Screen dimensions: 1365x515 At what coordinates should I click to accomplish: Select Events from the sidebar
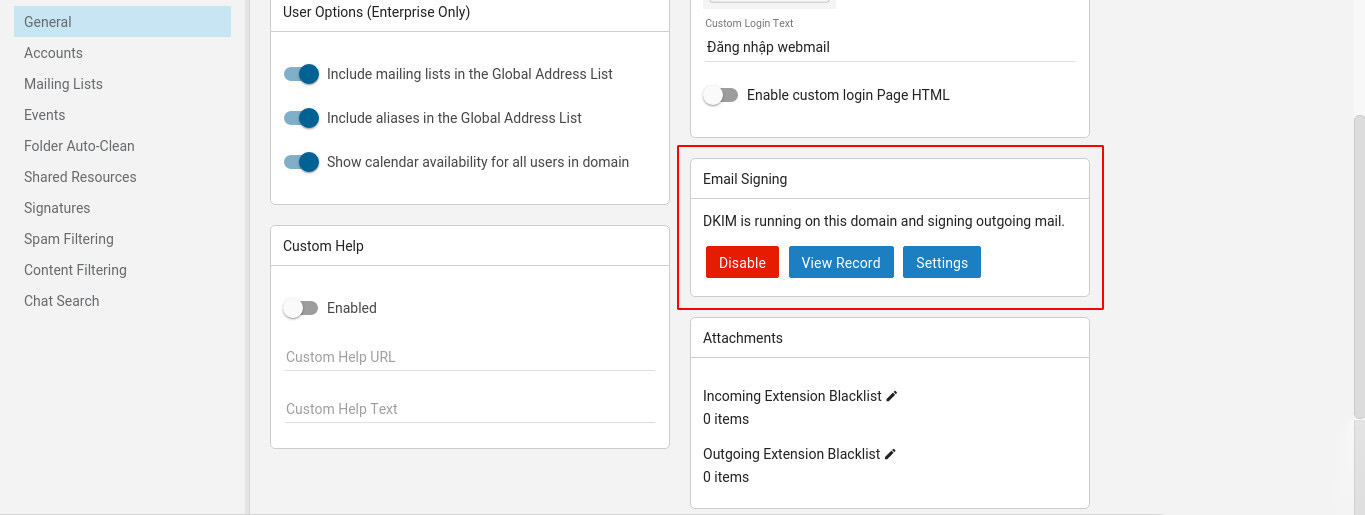pyautogui.click(x=44, y=115)
